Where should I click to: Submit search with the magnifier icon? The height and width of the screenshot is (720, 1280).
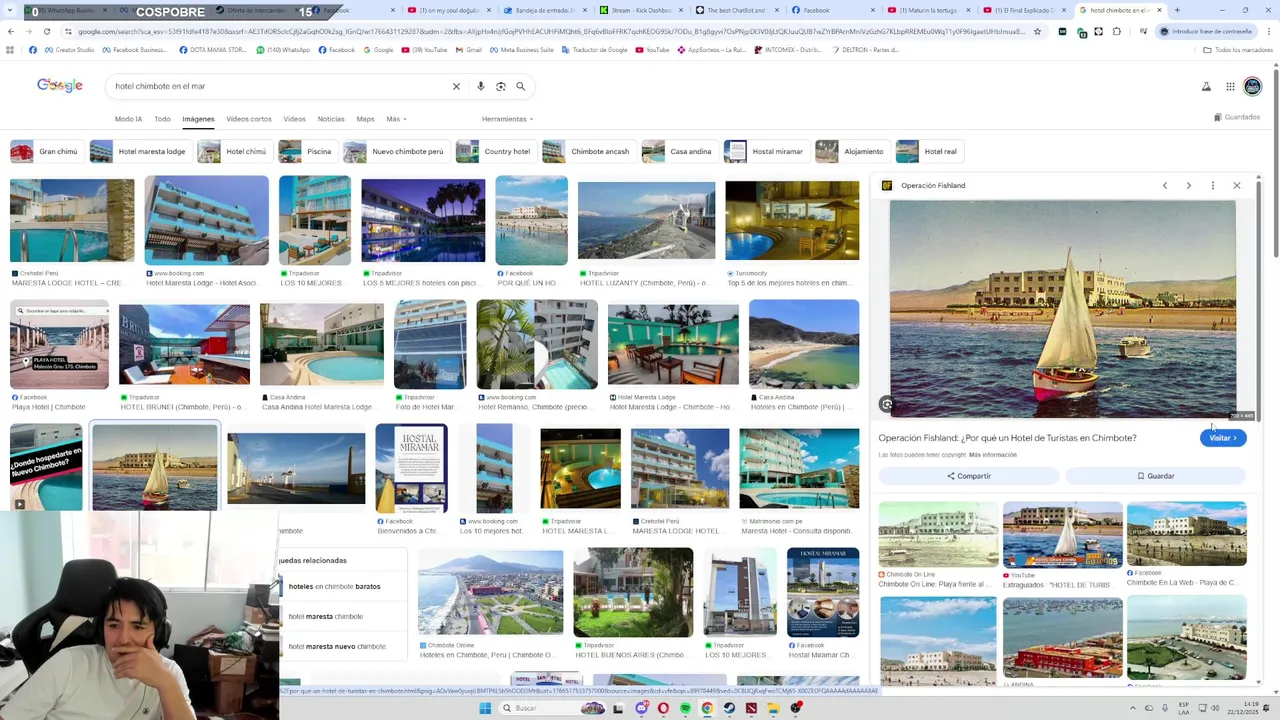(x=520, y=86)
